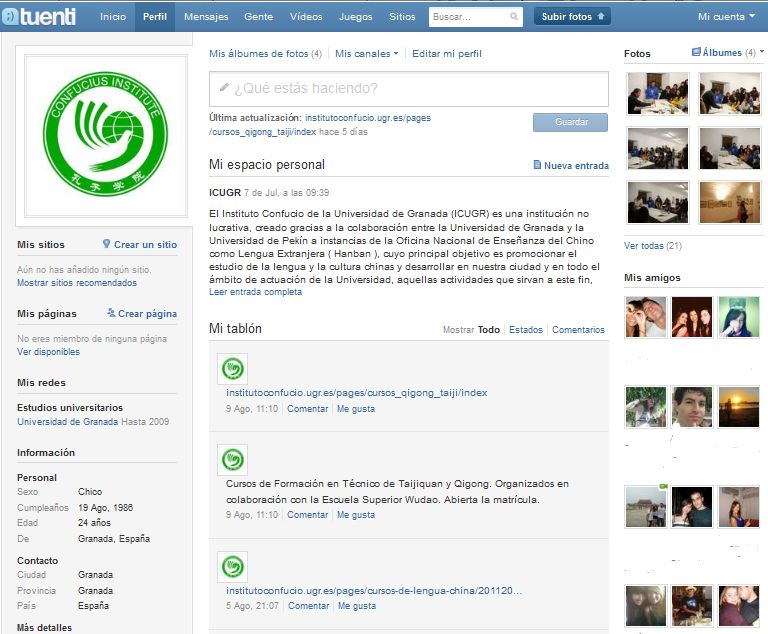Open Mis álbumes de fotos (4)
This screenshot has width=768, height=634.
point(265,53)
